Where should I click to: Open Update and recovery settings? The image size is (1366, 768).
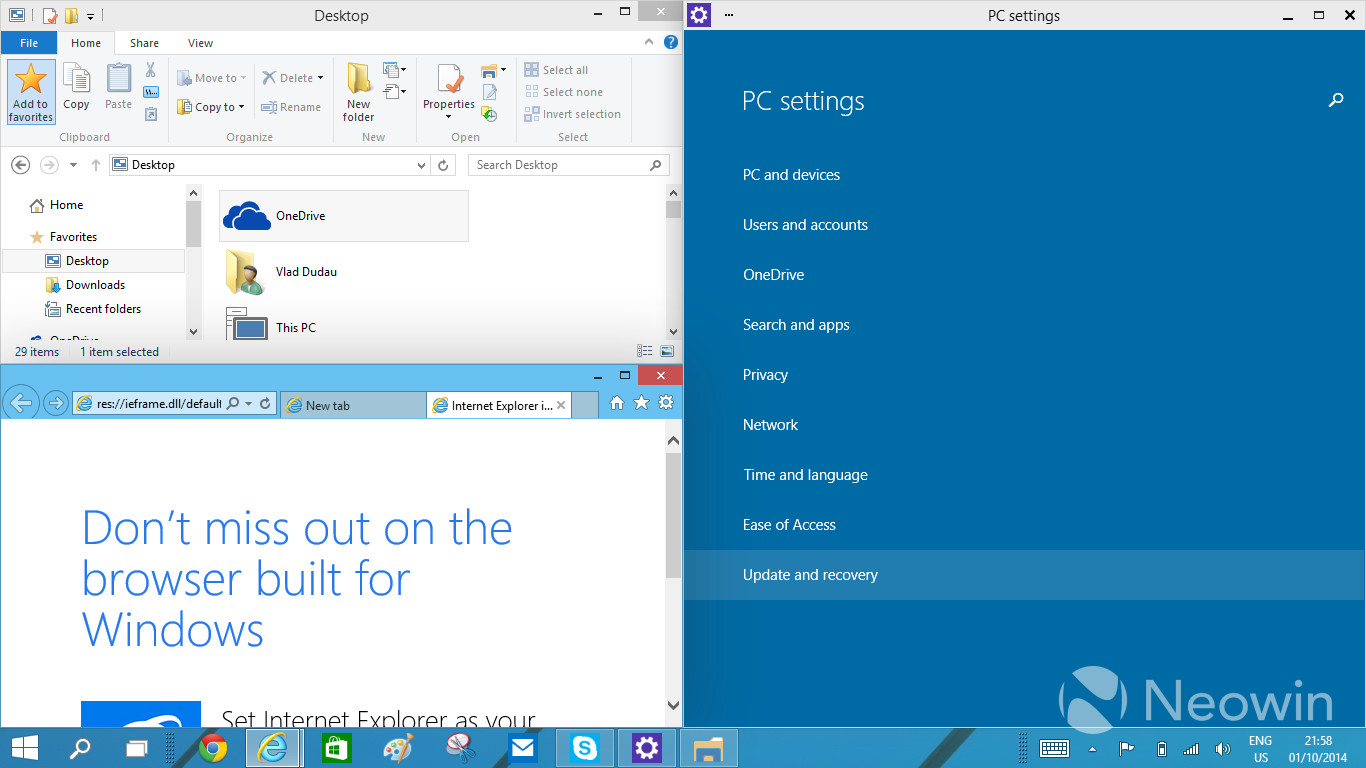pyautogui.click(x=810, y=575)
